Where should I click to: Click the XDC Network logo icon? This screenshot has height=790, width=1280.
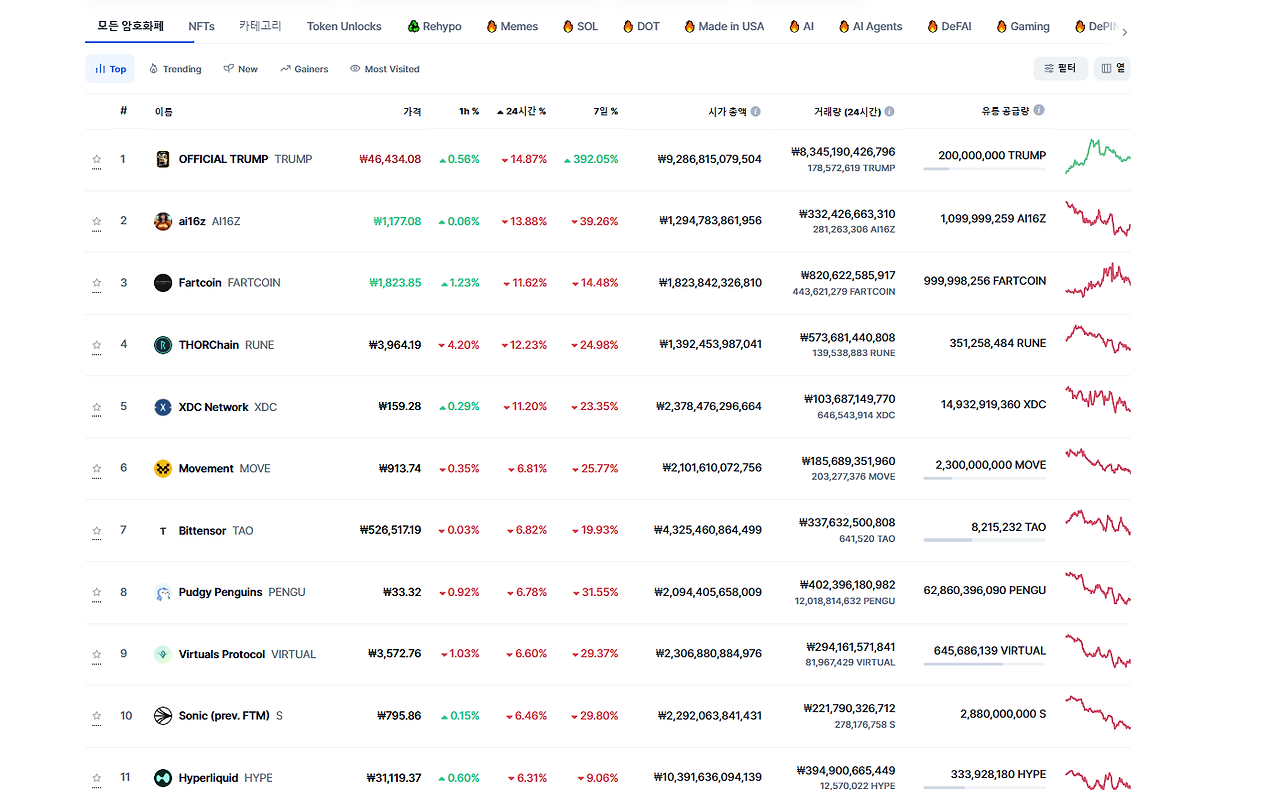point(163,407)
